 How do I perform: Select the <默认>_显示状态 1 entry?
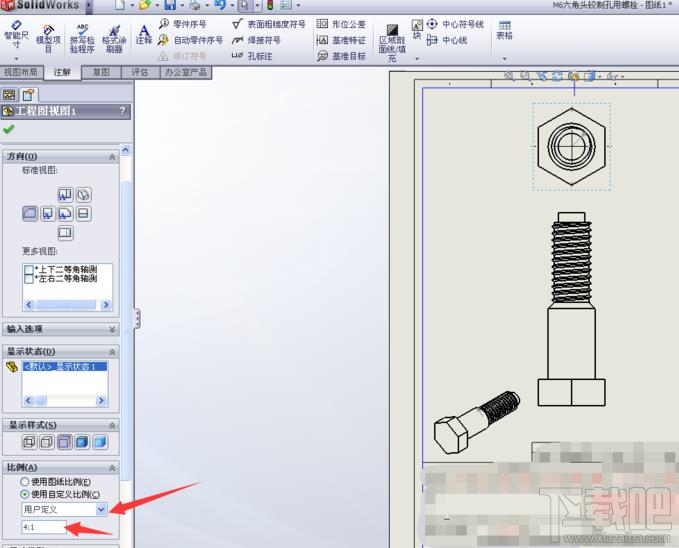point(65,367)
